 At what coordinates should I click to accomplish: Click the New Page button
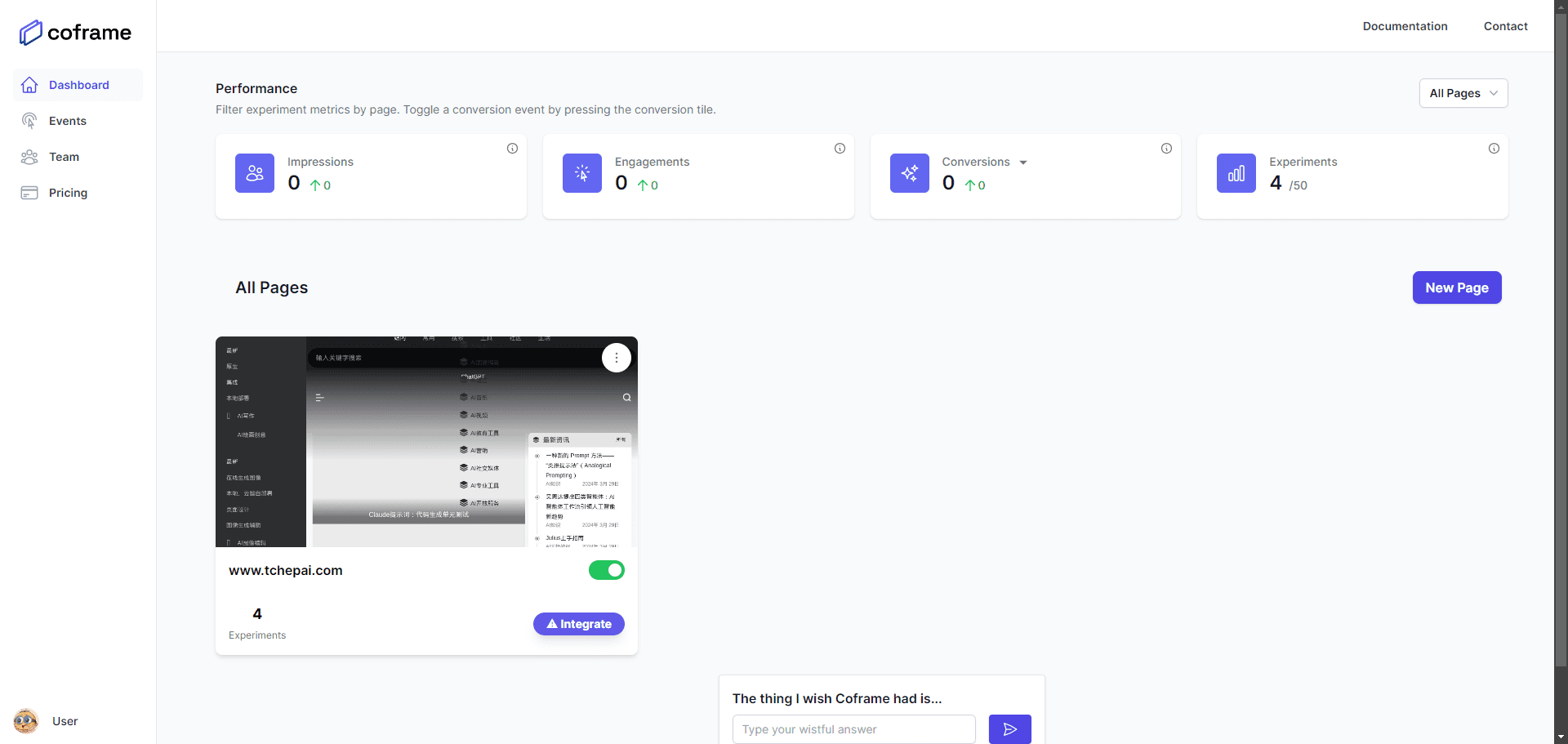(x=1457, y=287)
